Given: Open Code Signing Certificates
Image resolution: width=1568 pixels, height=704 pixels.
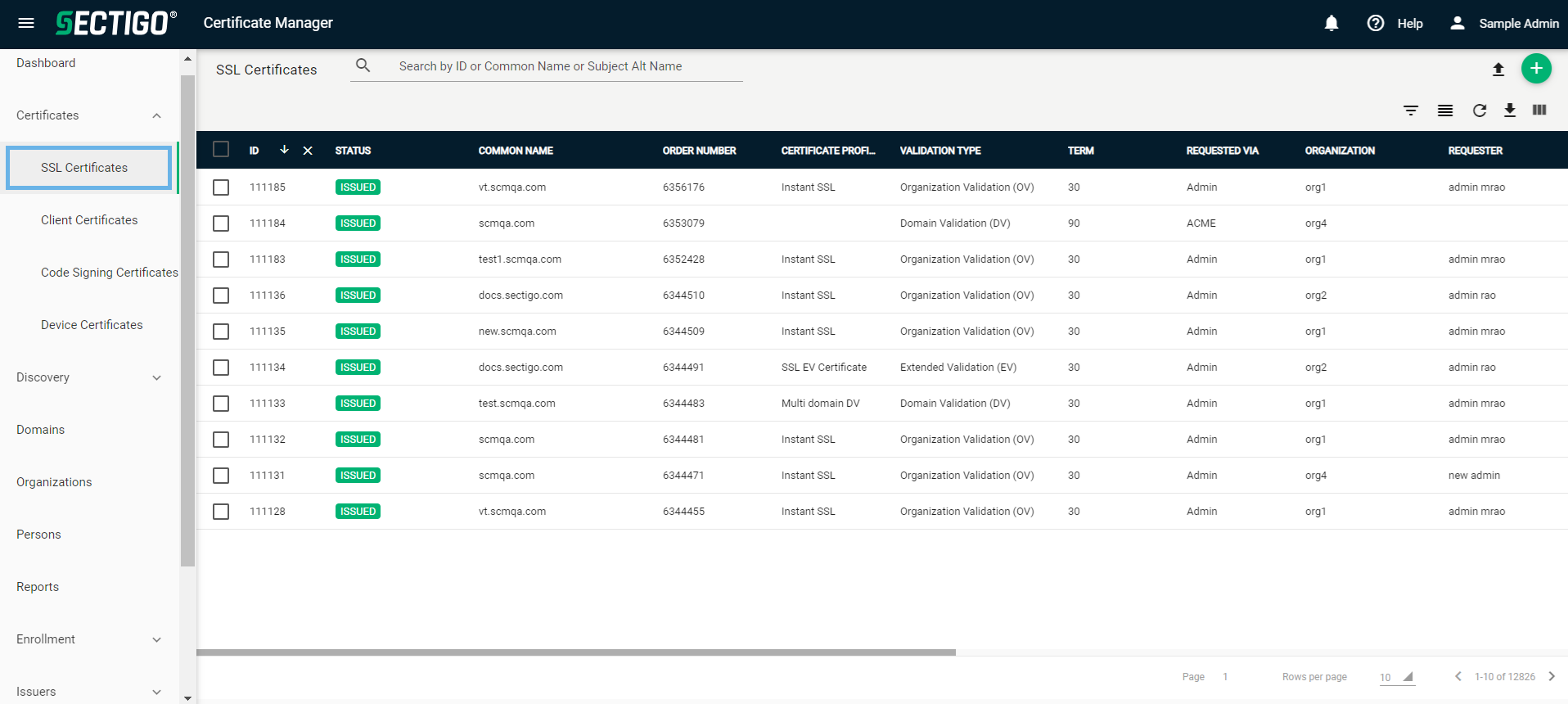Looking at the screenshot, I should pos(110,273).
